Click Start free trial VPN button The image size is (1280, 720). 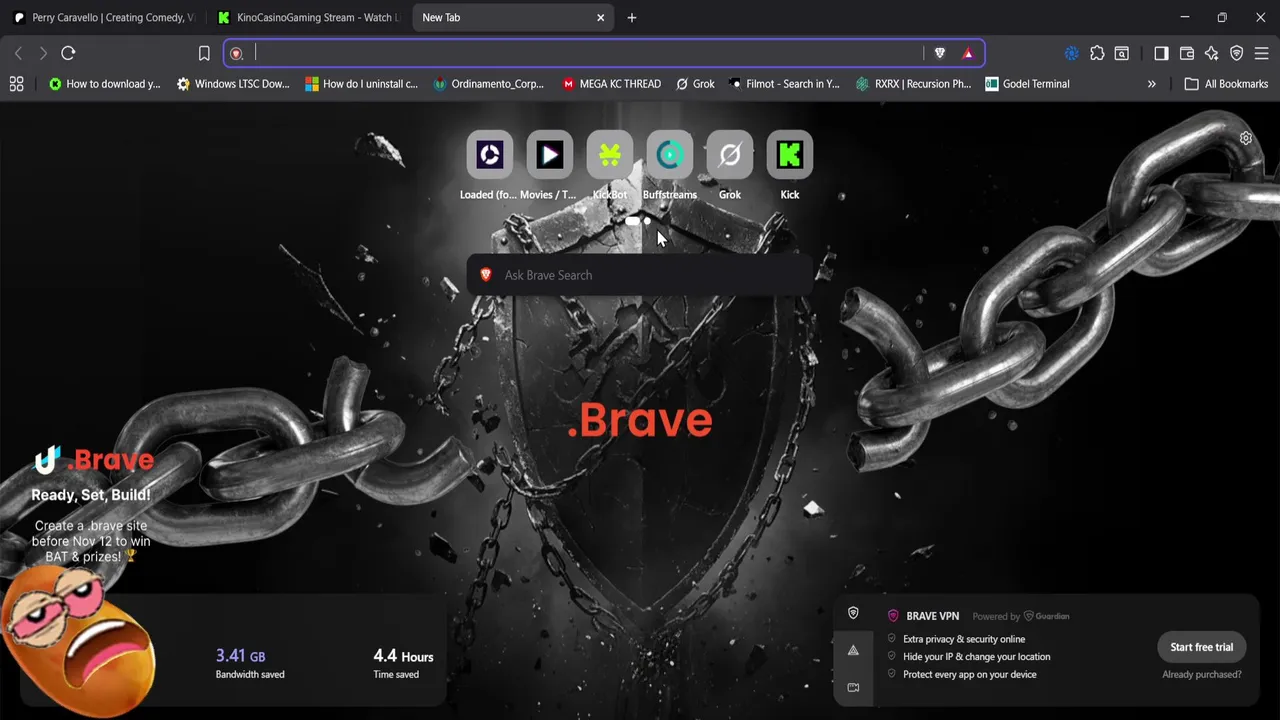[1202, 647]
